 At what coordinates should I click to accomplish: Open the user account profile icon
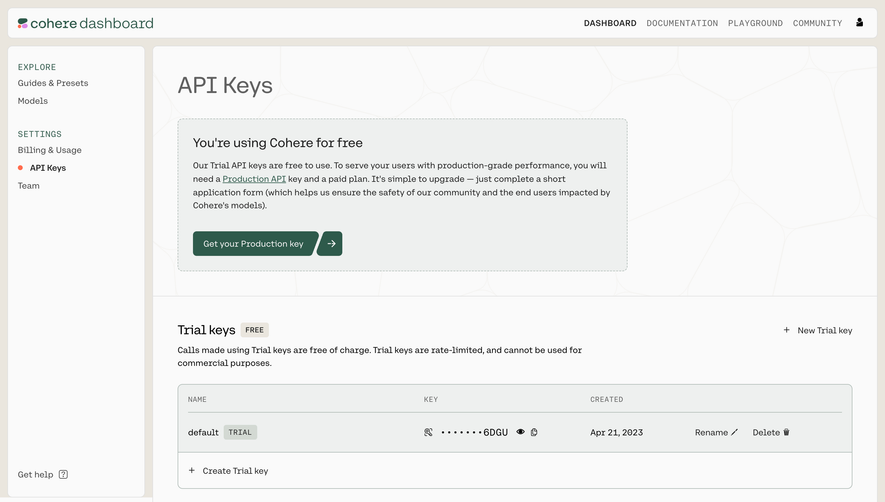click(859, 23)
